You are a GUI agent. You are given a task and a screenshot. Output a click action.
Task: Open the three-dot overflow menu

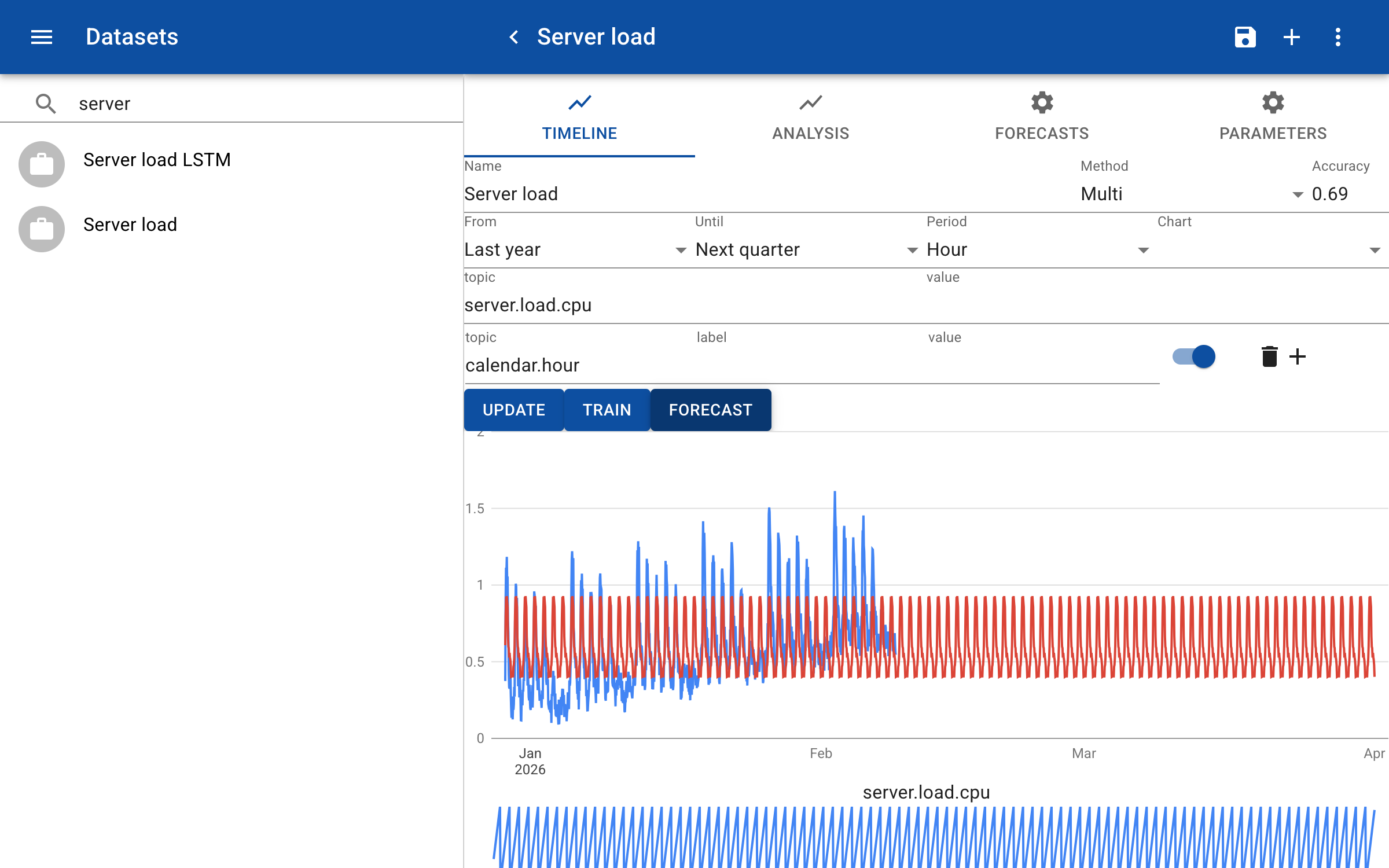tap(1337, 37)
